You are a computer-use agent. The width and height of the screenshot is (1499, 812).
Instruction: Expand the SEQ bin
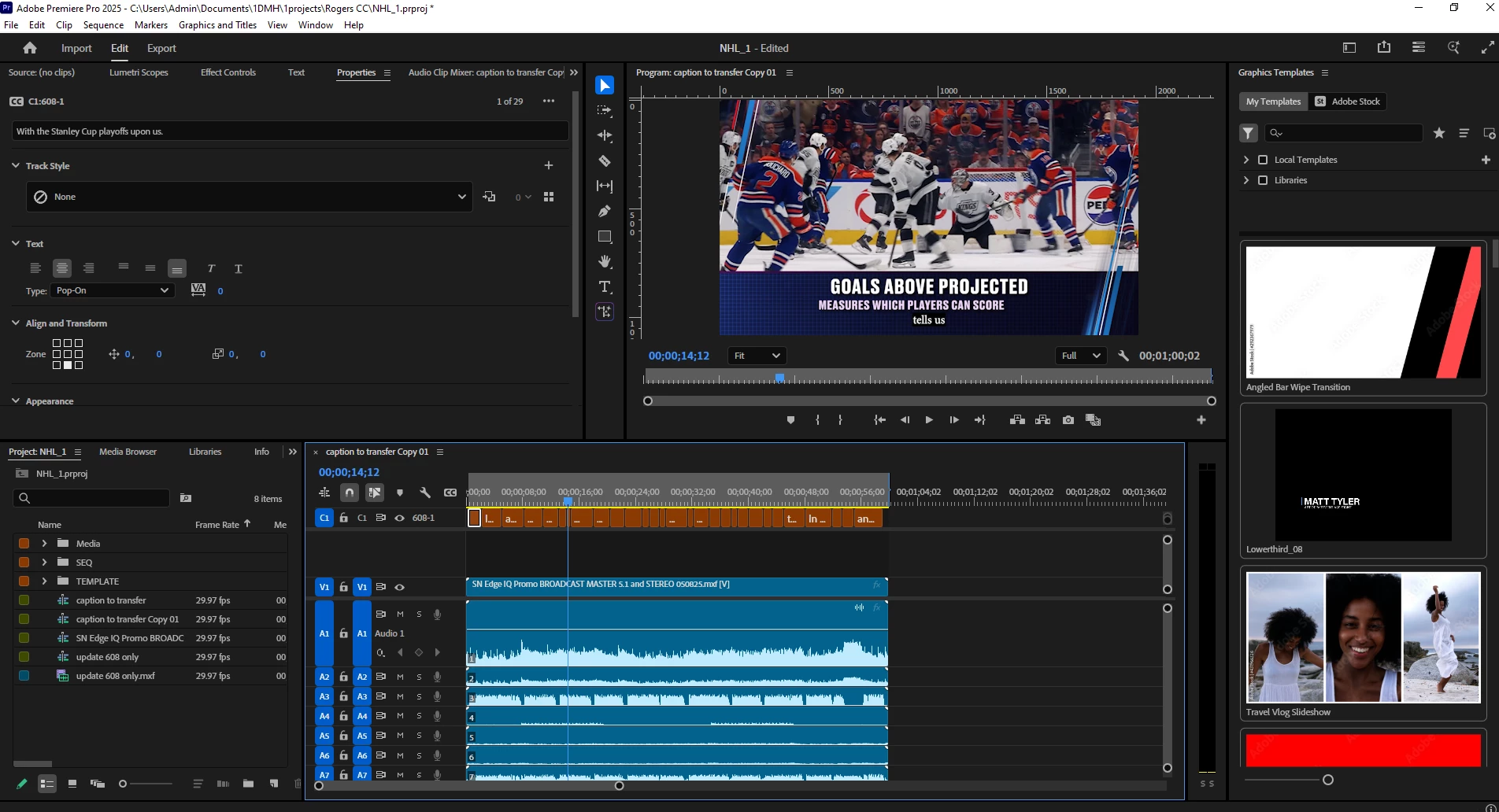pos(44,562)
